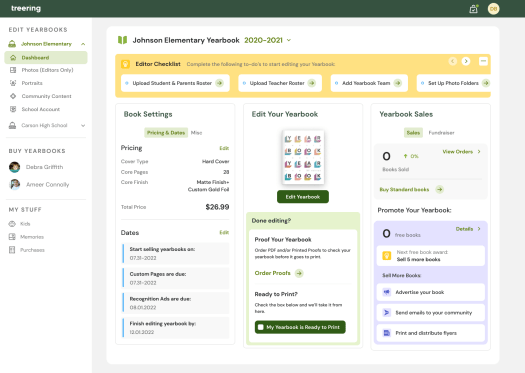Click the Dashboard home icon in sidebar
Screen dimensions: 525x373
tap(13, 58)
